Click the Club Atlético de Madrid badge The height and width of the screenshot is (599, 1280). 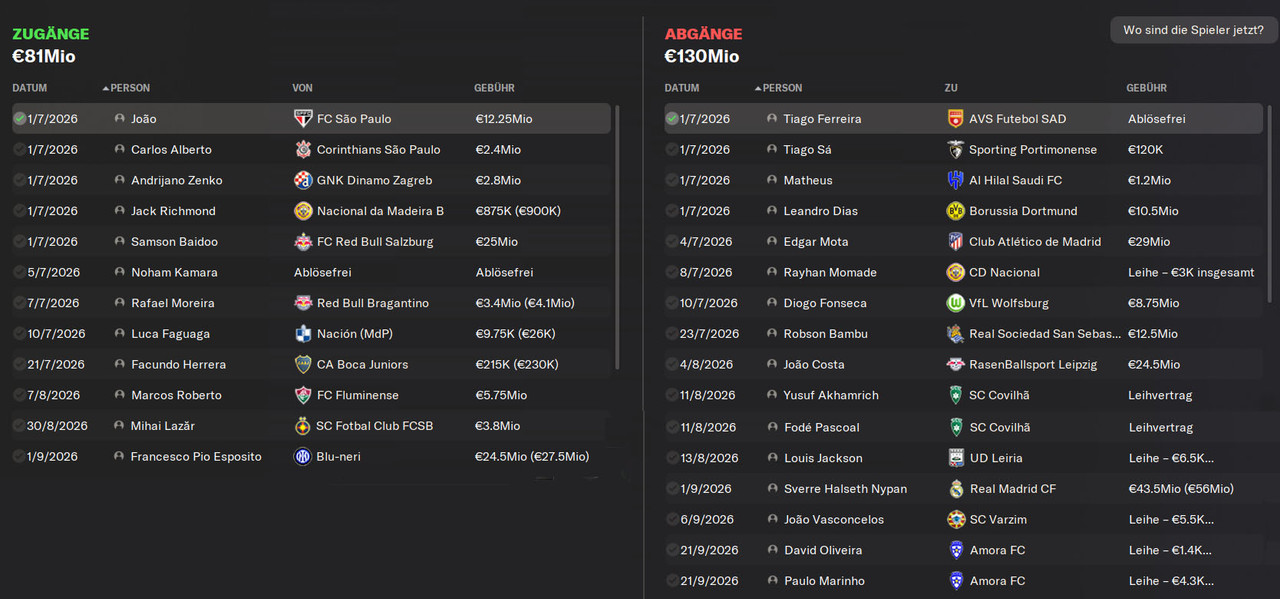955,242
